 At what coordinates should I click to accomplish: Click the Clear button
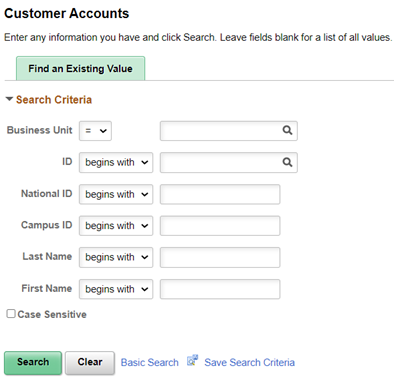[x=90, y=363]
